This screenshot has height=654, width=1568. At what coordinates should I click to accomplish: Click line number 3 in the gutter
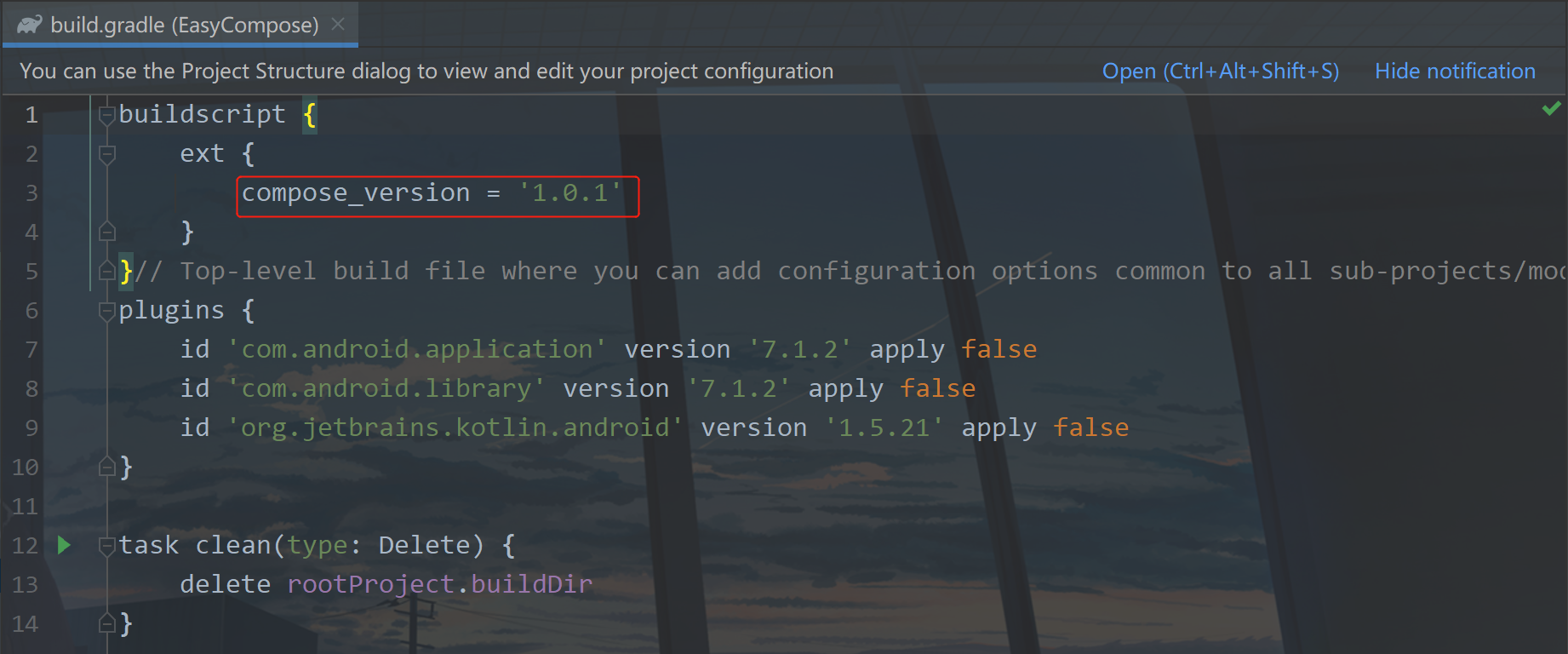31,193
